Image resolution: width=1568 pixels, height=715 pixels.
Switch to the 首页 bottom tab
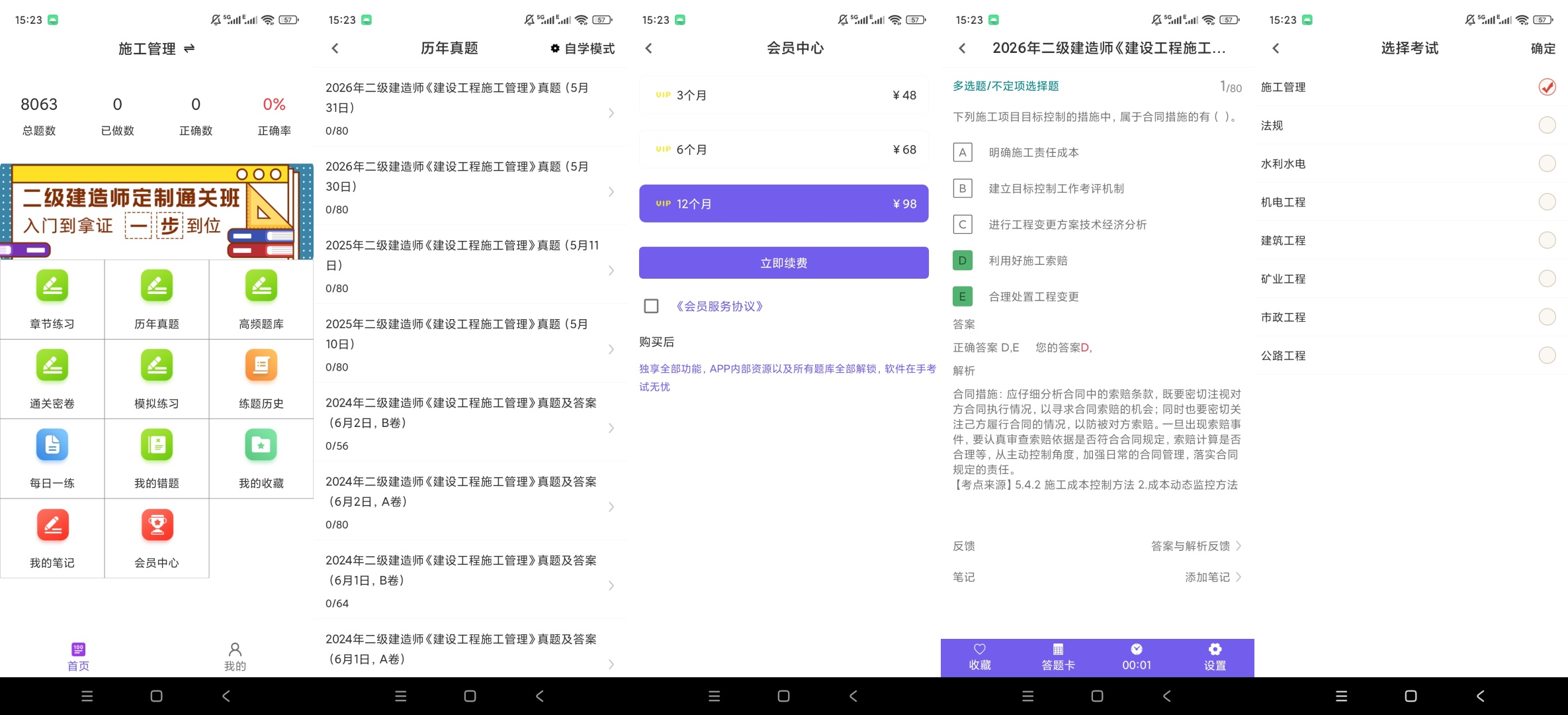click(x=78, y=657)
